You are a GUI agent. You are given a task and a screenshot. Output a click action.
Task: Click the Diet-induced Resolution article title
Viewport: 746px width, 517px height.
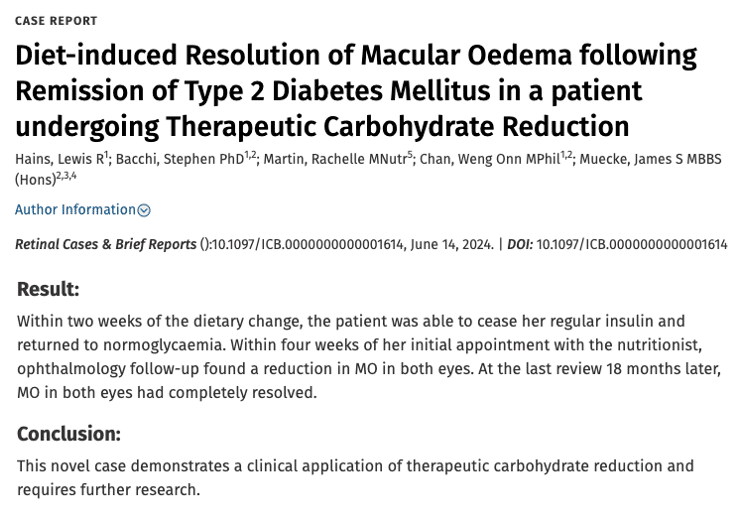tap(356, 90)
